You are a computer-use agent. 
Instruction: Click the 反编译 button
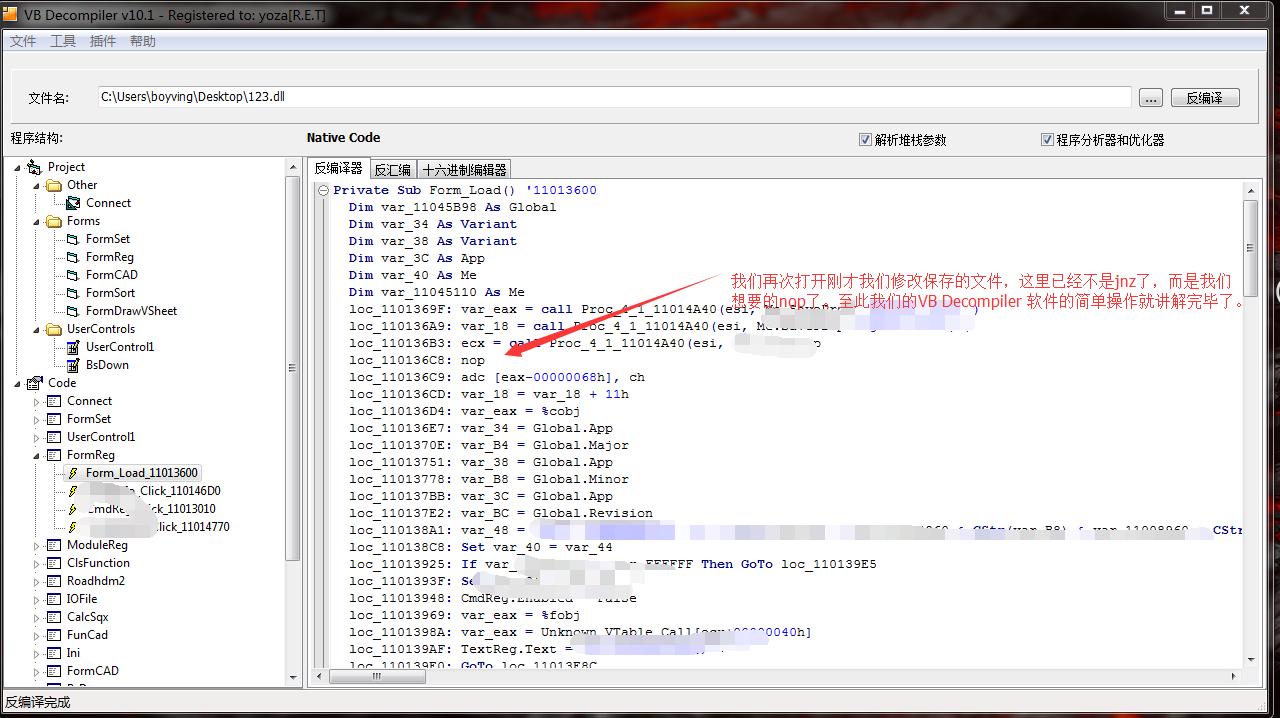coord(1205,97)
